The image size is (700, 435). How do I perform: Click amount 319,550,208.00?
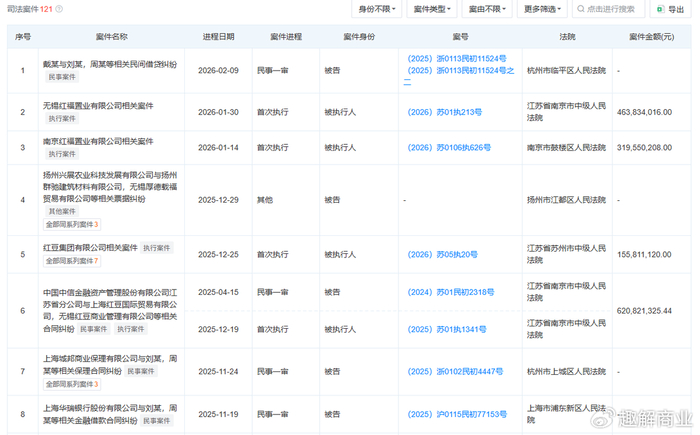pos(644,147)
